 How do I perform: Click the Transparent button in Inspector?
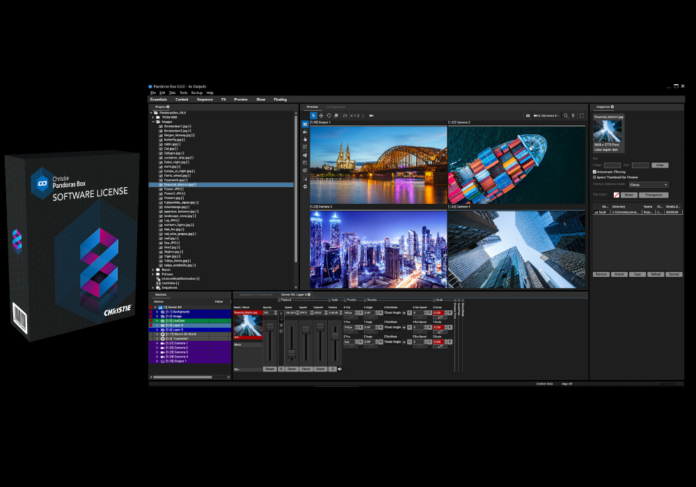click(653, 195)
